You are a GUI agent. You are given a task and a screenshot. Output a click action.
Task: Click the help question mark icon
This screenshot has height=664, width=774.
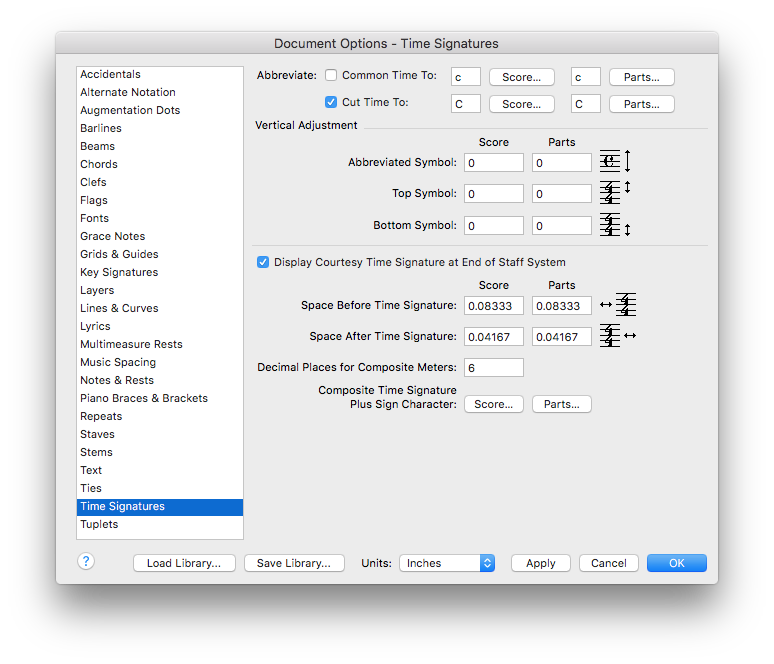(86, 561)
